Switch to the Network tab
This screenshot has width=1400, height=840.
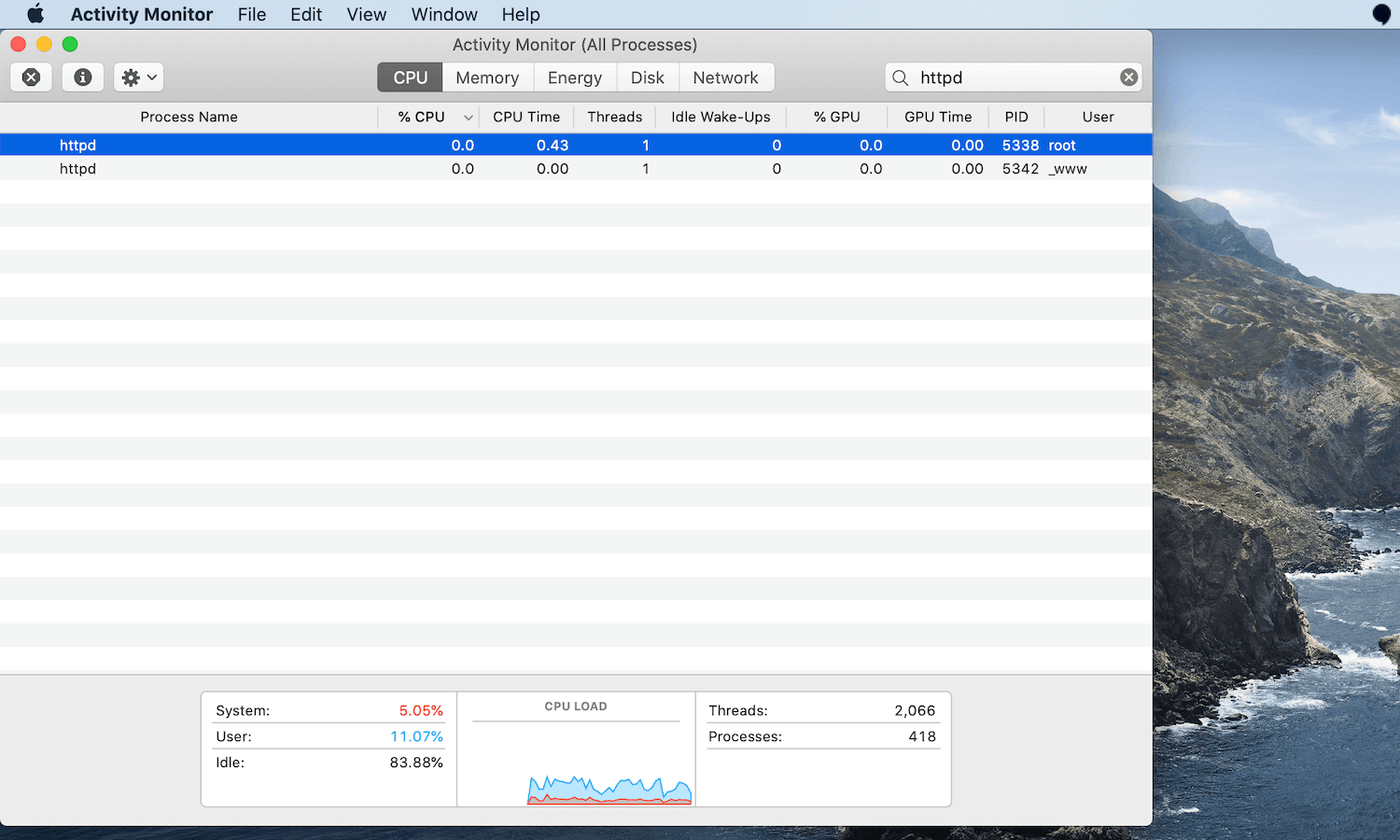(x=726, y=77)
